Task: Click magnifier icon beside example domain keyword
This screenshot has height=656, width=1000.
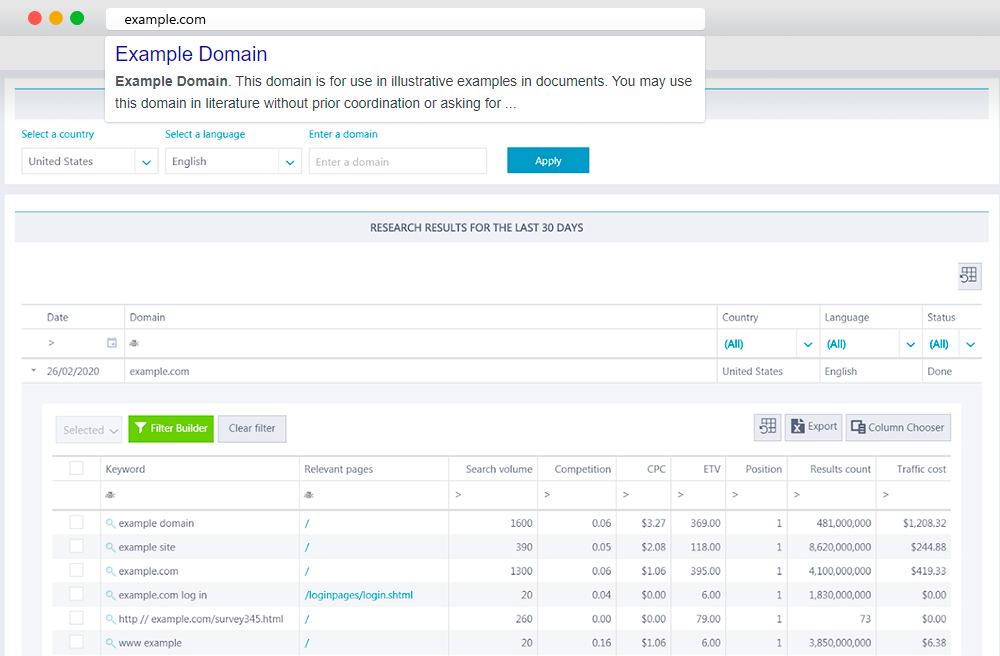Action: point(110,523)
